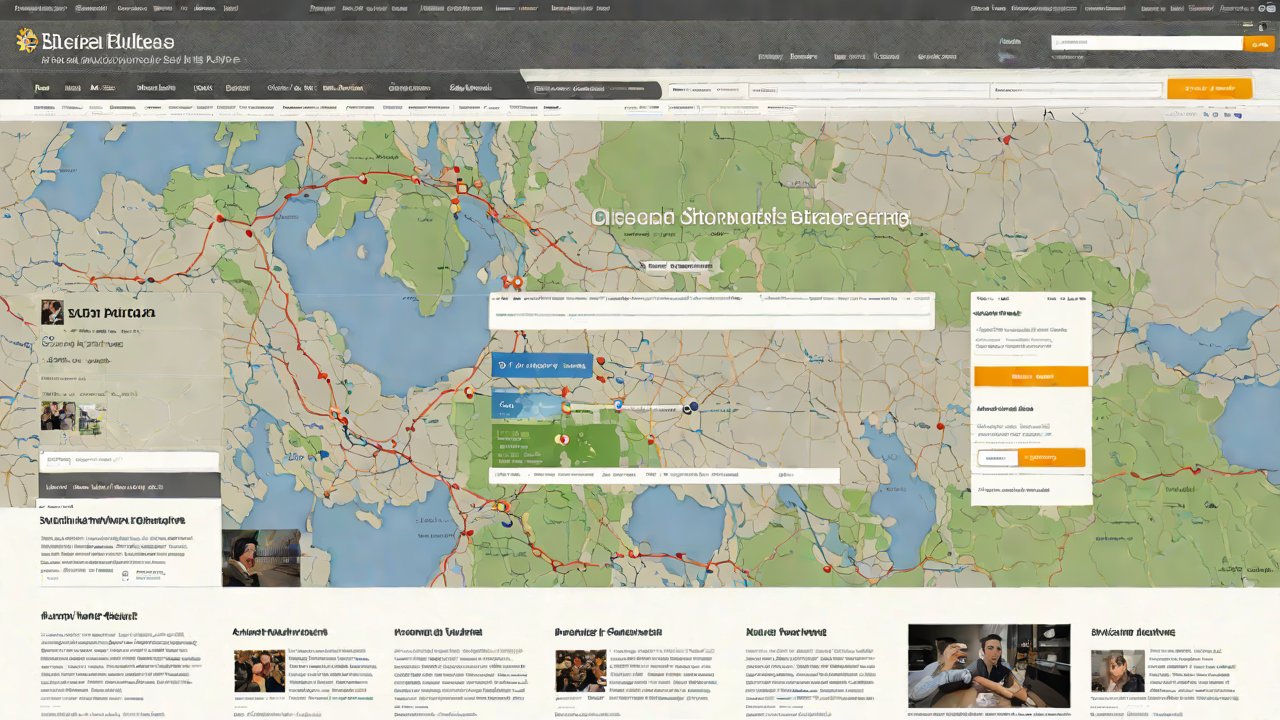This screenshot has width=1280, height=720.
Task: Open the avatar photo in left sidebar panel
Action: [52, 312]
